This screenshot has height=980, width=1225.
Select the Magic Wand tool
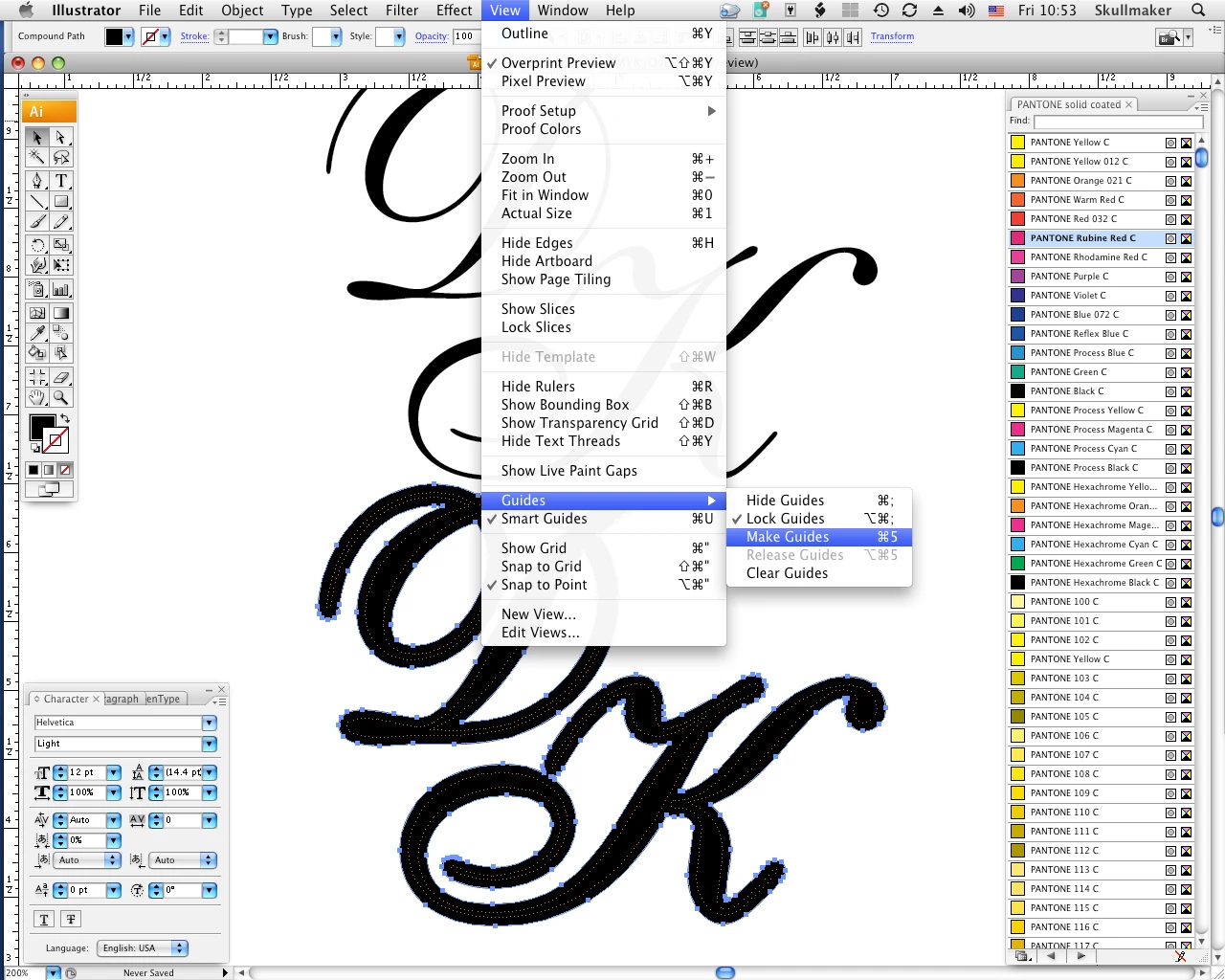click(37, 157)
